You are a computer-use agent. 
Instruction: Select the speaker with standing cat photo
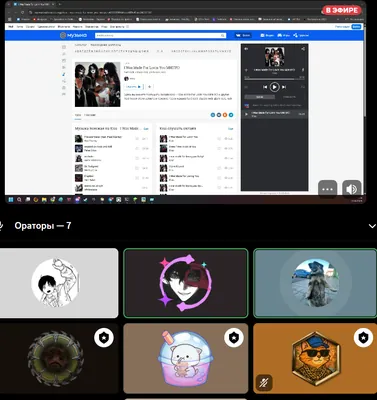(315, 283)
